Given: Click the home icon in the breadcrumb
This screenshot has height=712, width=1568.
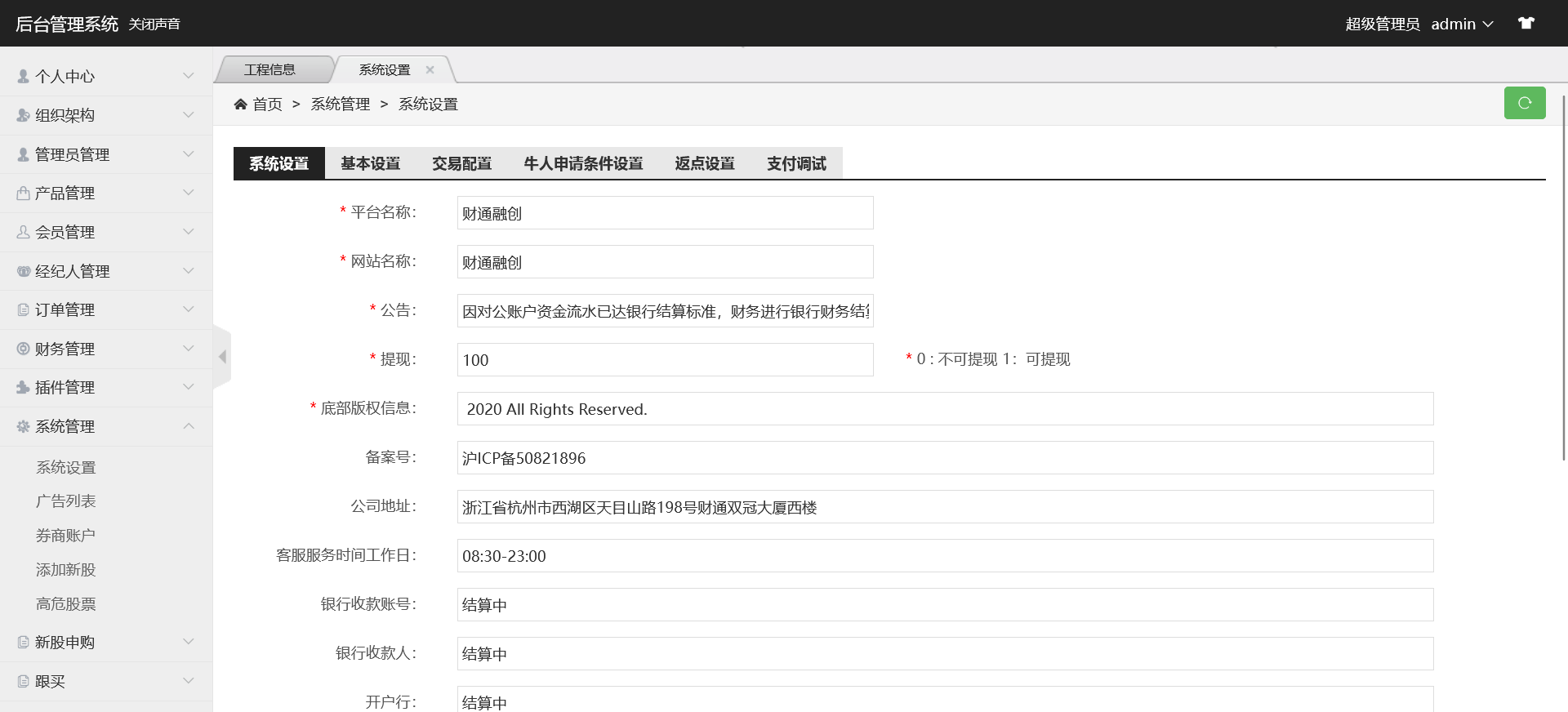Looking at the screenshot, I should click(x=240, y=104).
